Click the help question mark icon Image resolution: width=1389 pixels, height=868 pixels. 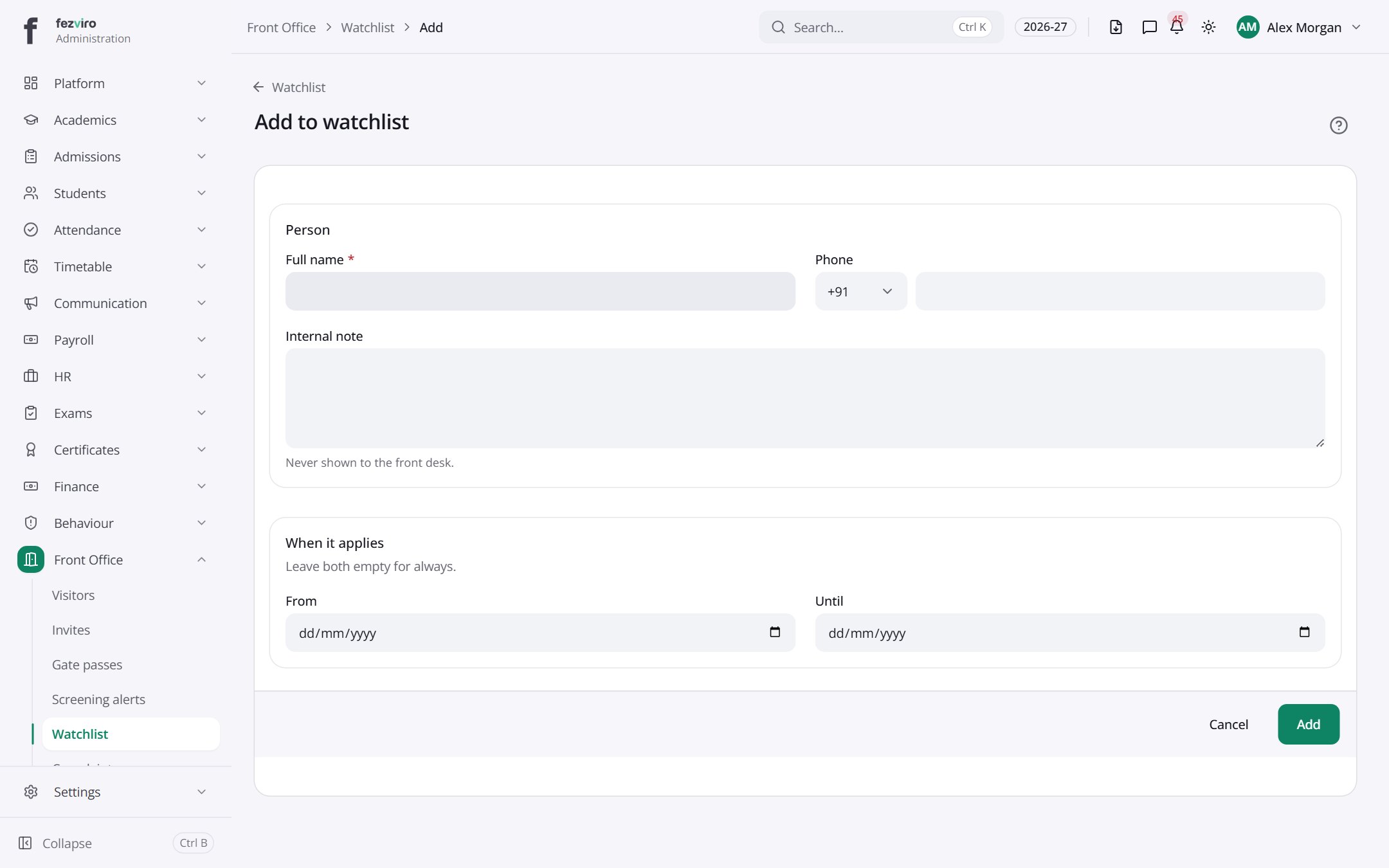[1338, 125]
